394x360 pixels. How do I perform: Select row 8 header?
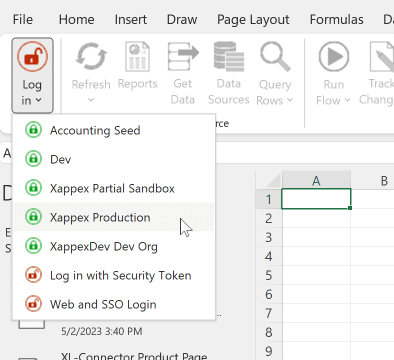pos(269,332)
